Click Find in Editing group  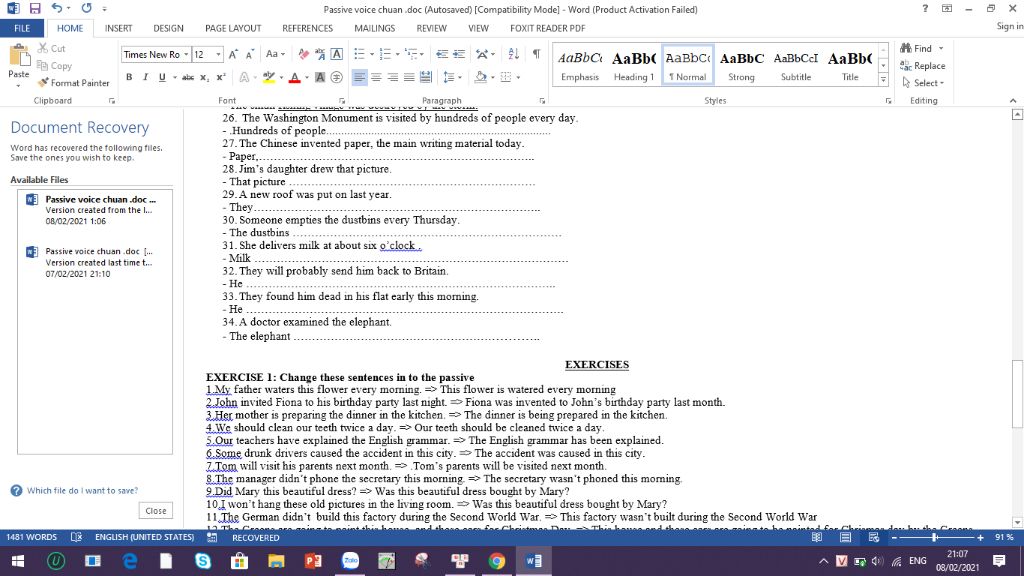(915, 48)
